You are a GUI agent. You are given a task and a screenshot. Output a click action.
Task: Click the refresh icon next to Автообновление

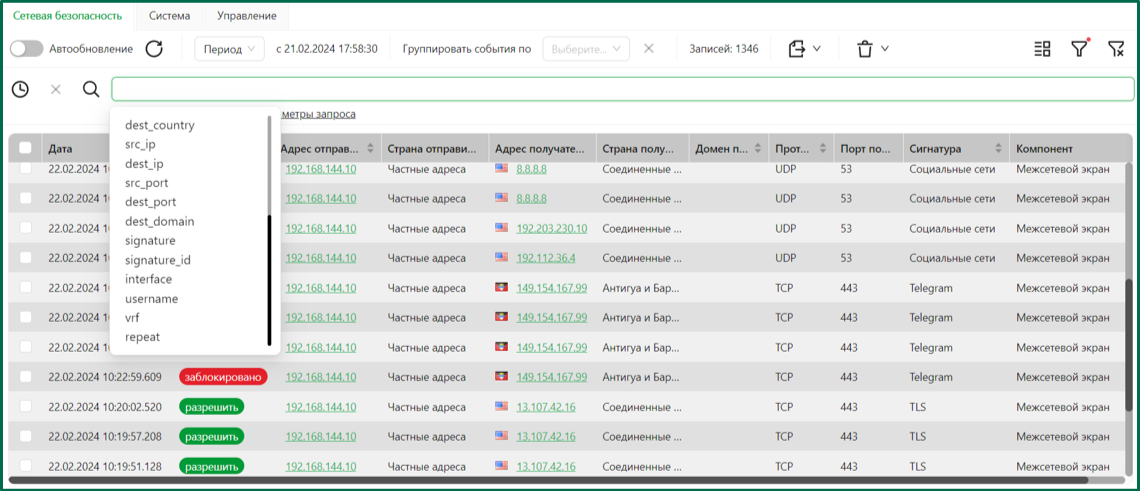coord(154,49)
